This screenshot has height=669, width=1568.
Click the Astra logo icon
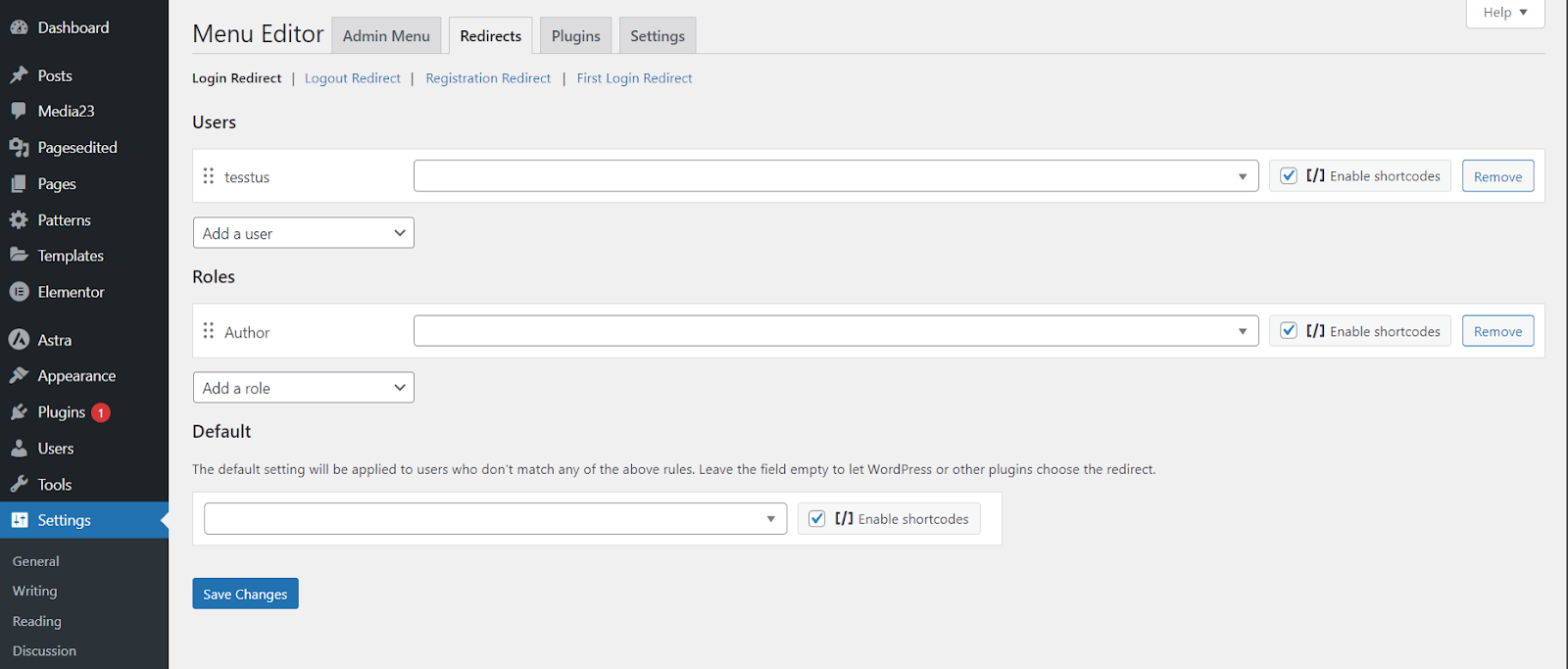pos(19,340)
